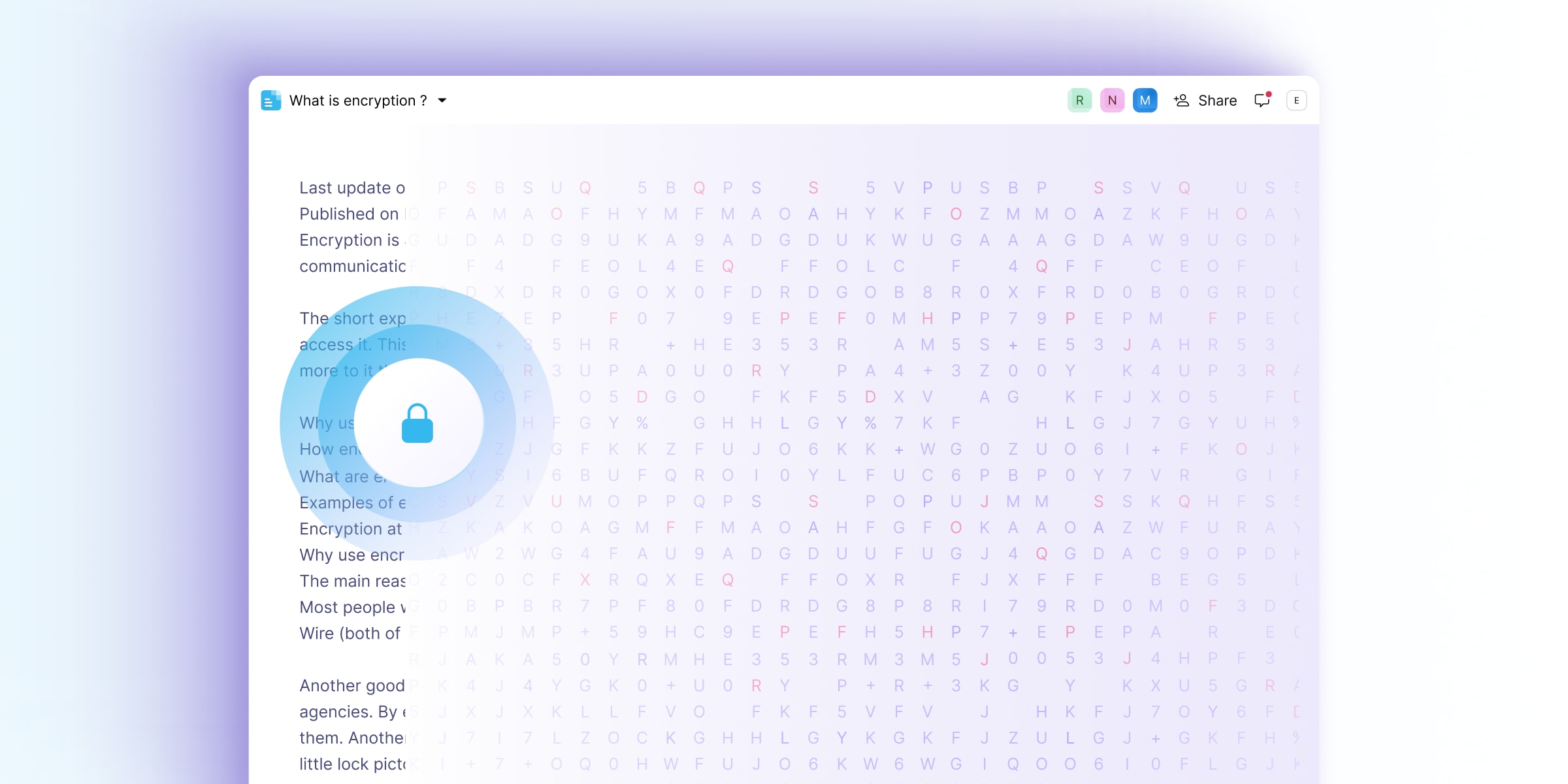Viewport: 1568px width, 784px height.
Task: Click the blue document icon beside the title
Action: coord(270,101)
